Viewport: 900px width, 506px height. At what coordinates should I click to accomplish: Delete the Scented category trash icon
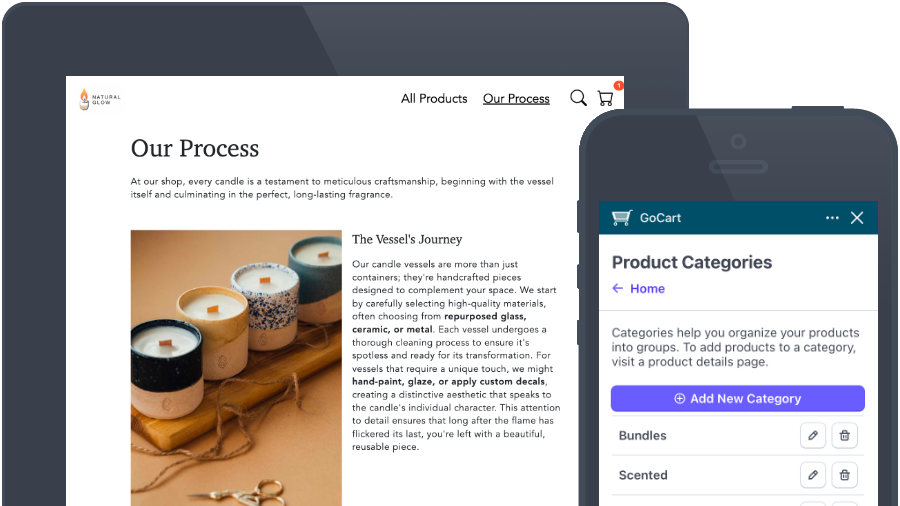tap(844, 475)
